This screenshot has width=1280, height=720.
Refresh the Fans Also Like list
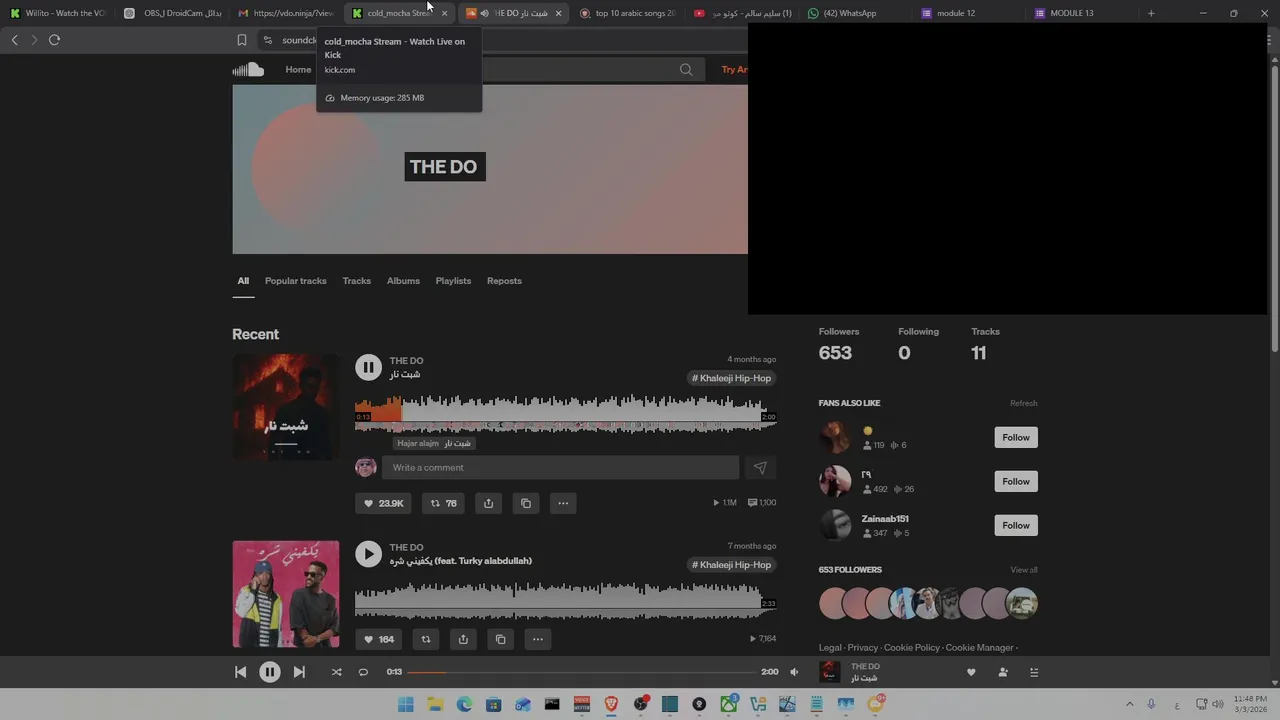1023,403
